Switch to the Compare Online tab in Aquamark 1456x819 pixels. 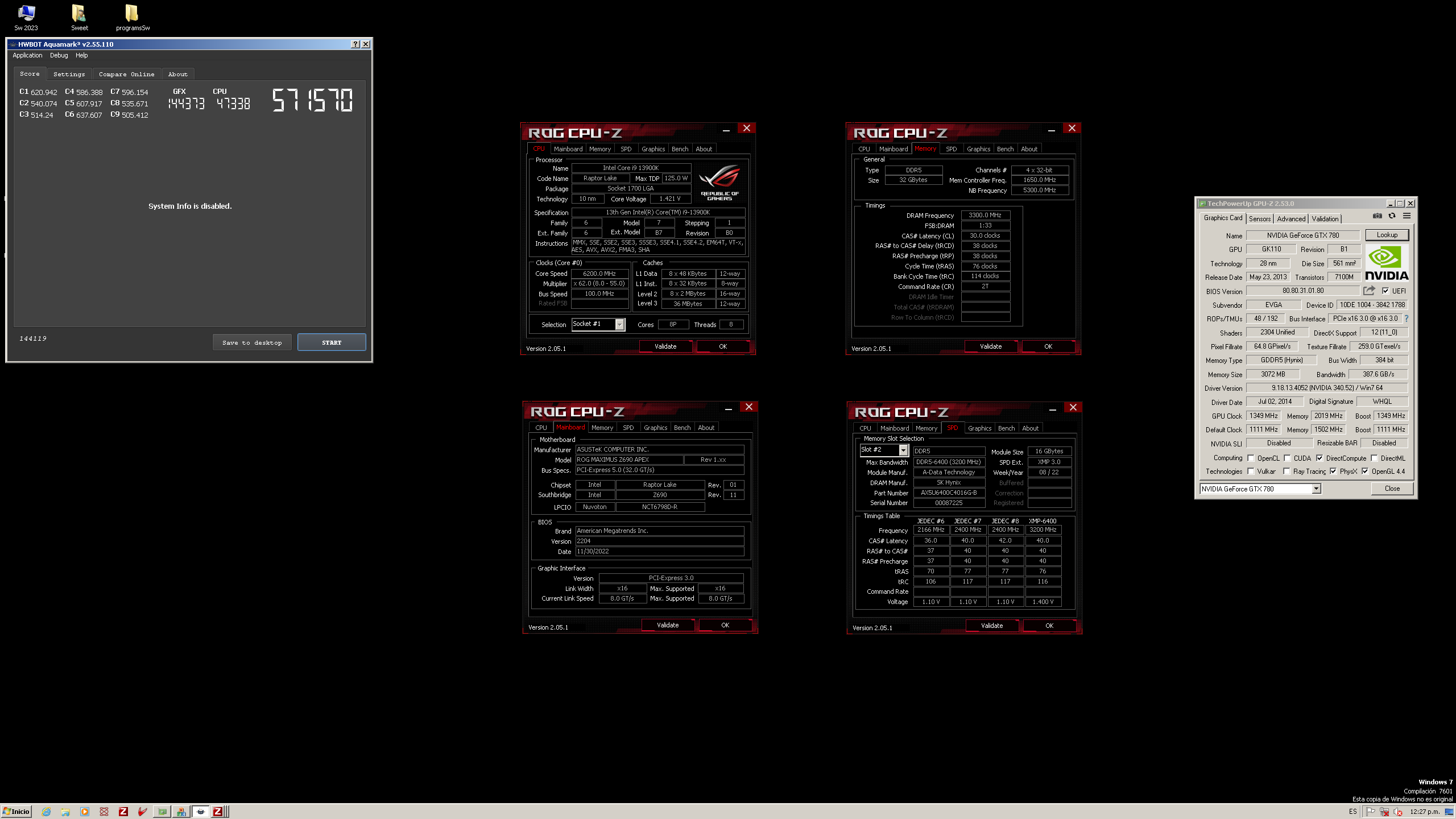click(x=126, y=74)
